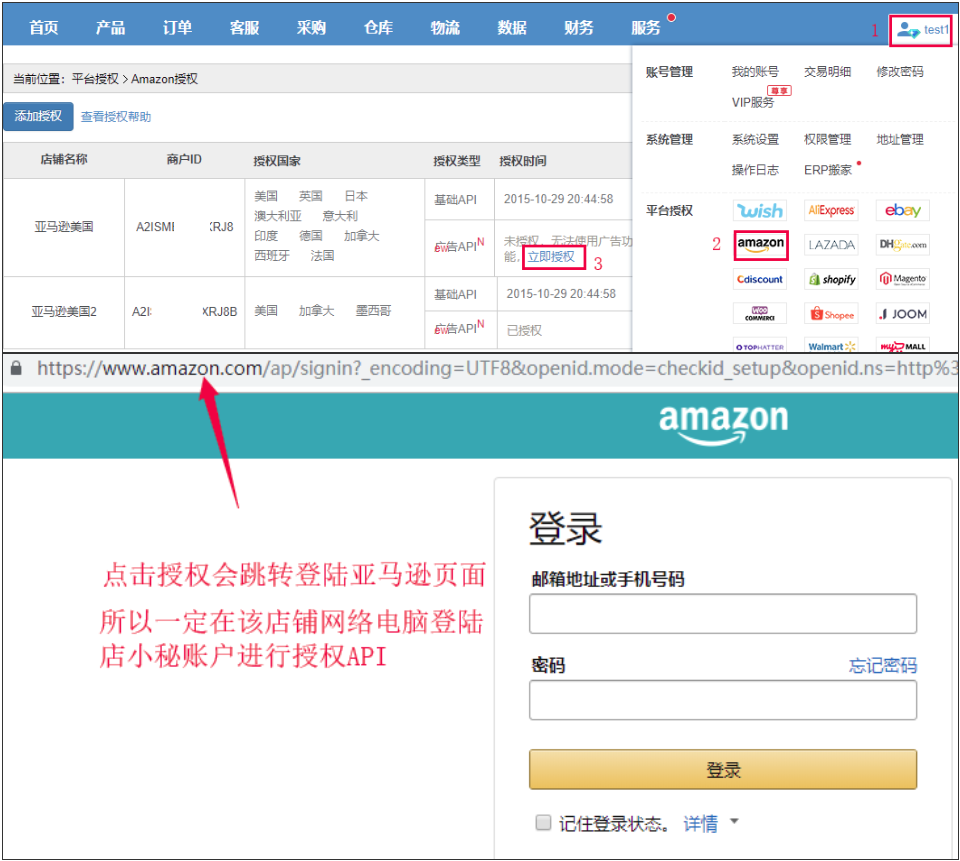This screenshot has height=861, width=960.
Task: Open 交易明细 in account menu
Action: tap(827, 72)
